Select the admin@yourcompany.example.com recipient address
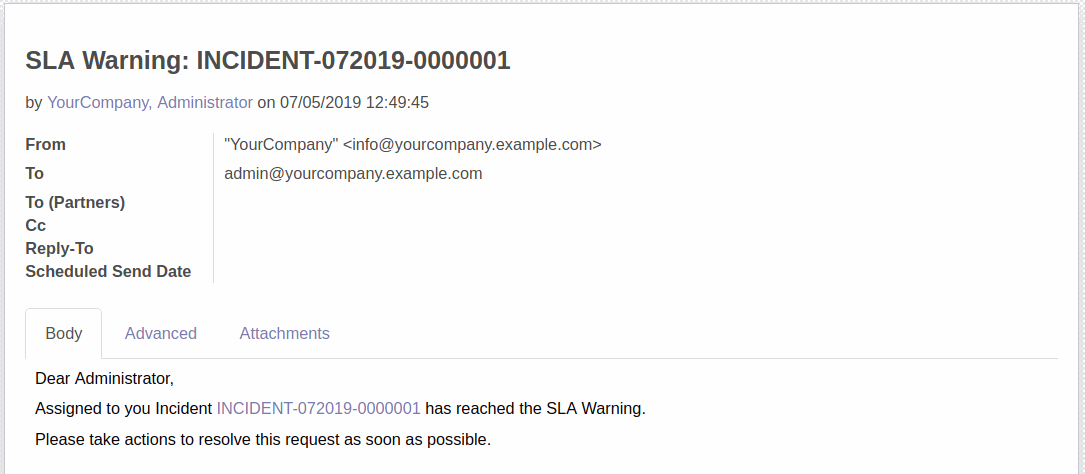This screenshot has width=1085, height=474. coord(353,174)
